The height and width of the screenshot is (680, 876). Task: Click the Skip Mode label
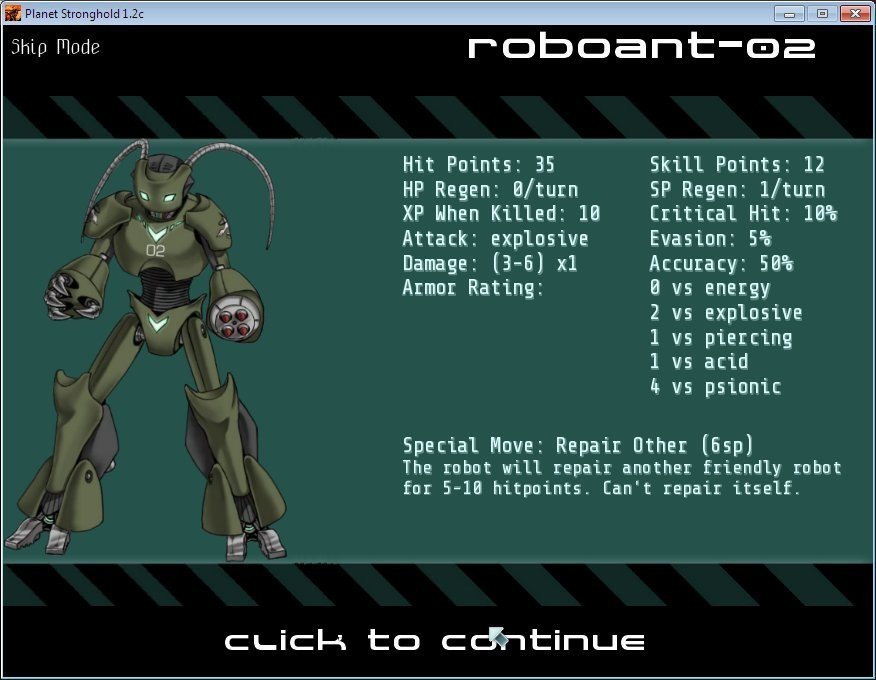pyautogui.click(x=55, y=47)
